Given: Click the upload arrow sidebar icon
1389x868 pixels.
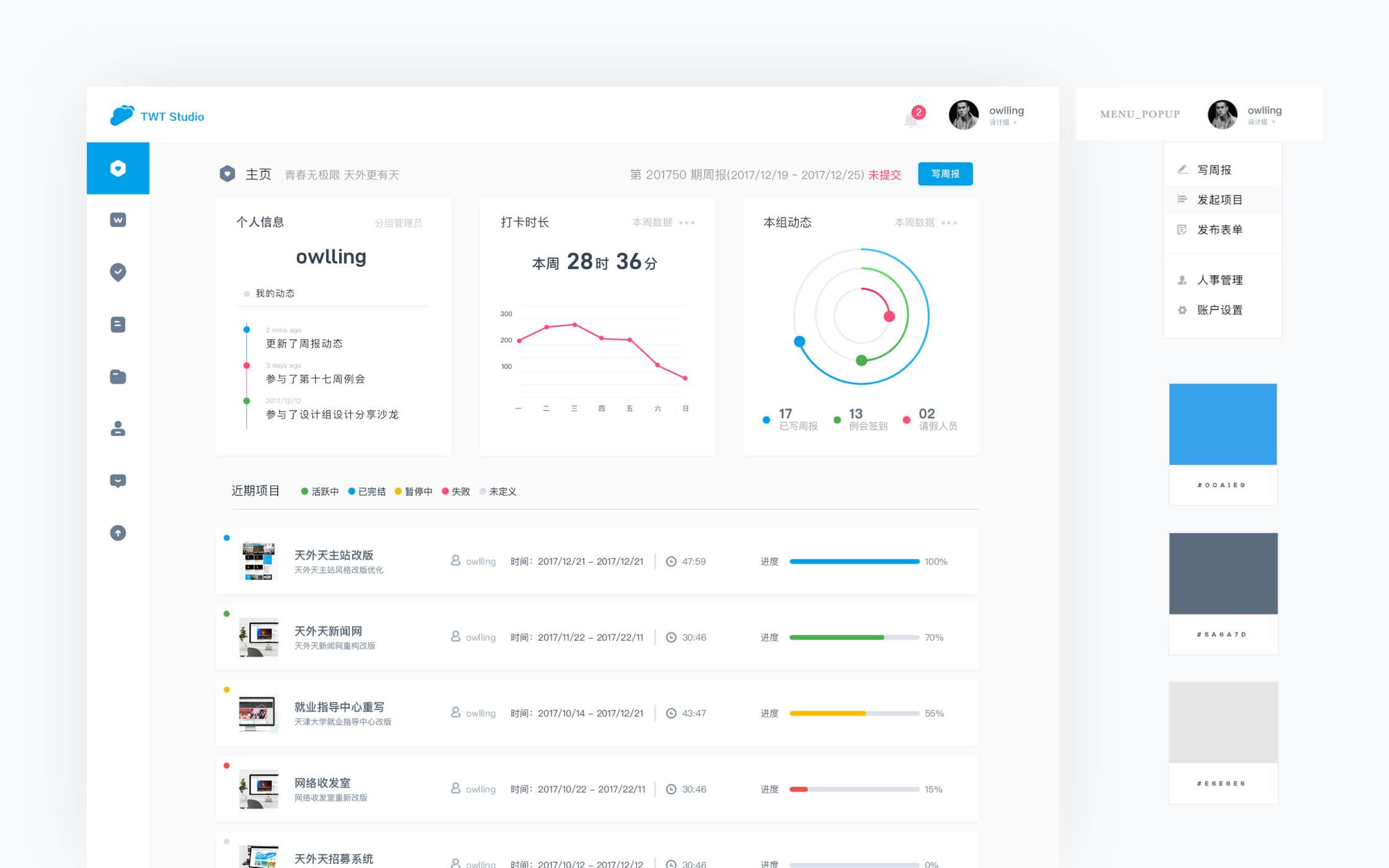Looking at the screenshot, I should [x=118, y=533].
